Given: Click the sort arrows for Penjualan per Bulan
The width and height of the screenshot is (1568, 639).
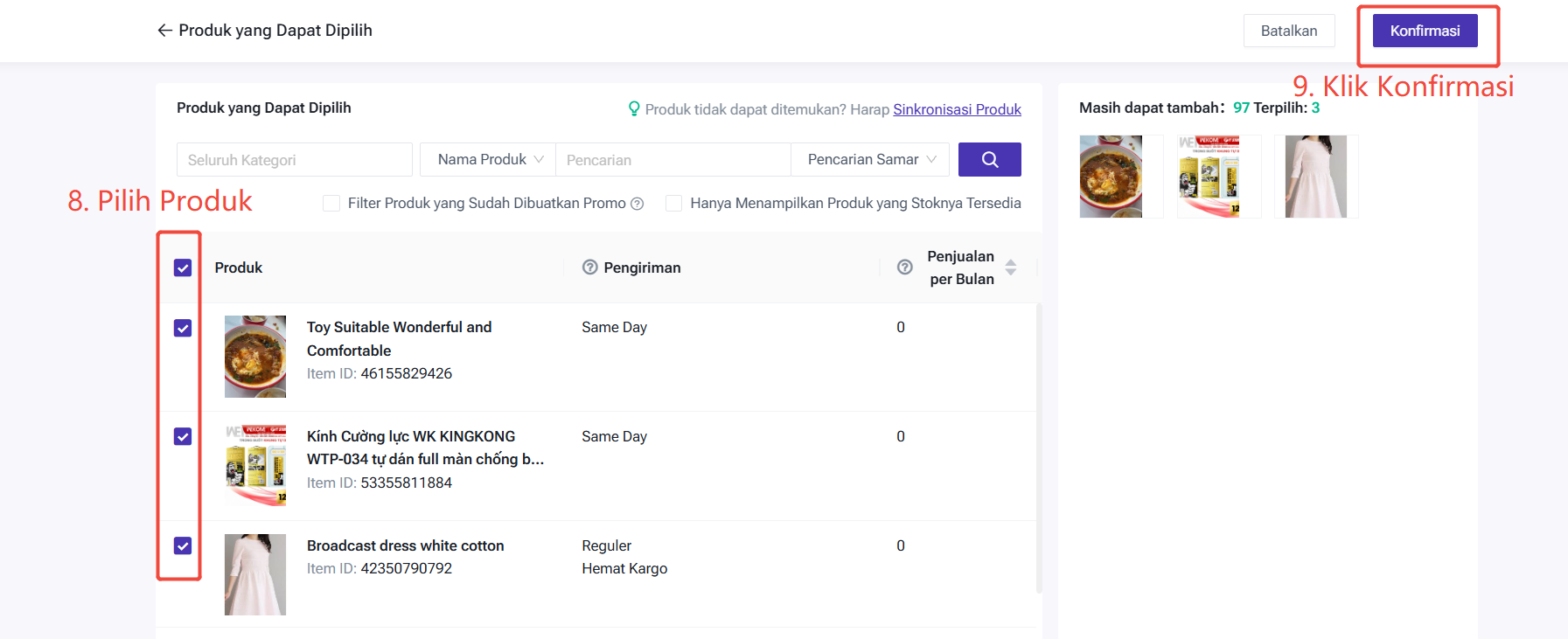Looking at the screenshot, I should 1011,267.
